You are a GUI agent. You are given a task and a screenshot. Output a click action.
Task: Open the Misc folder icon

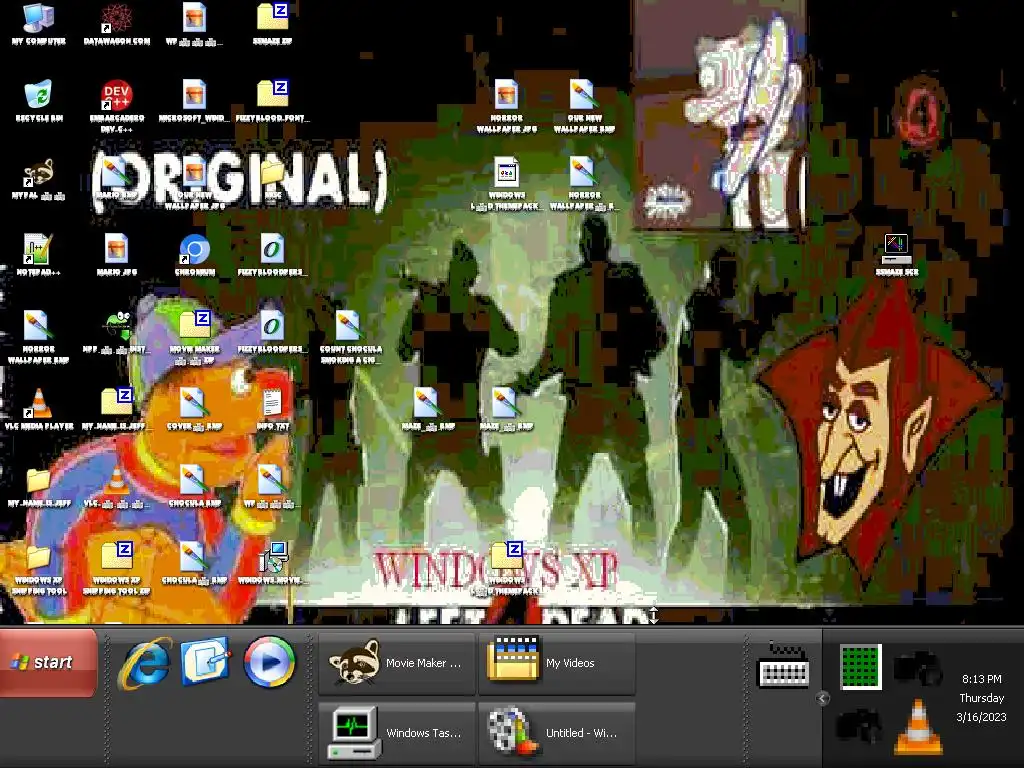point(272,178)
